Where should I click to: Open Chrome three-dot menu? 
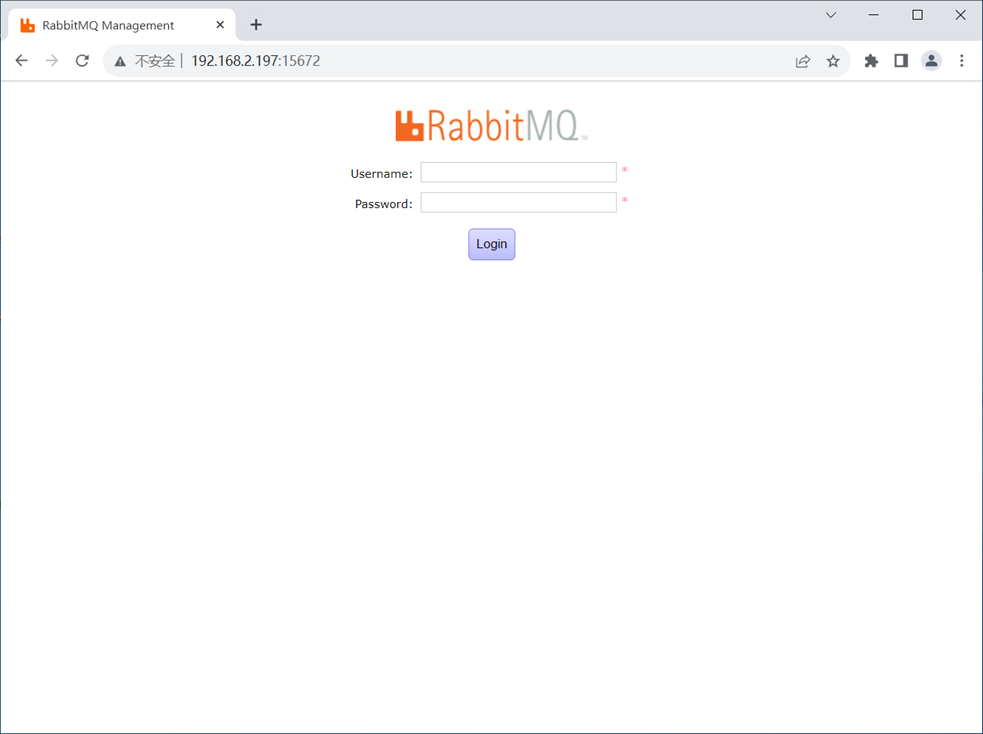pos(962,61)
